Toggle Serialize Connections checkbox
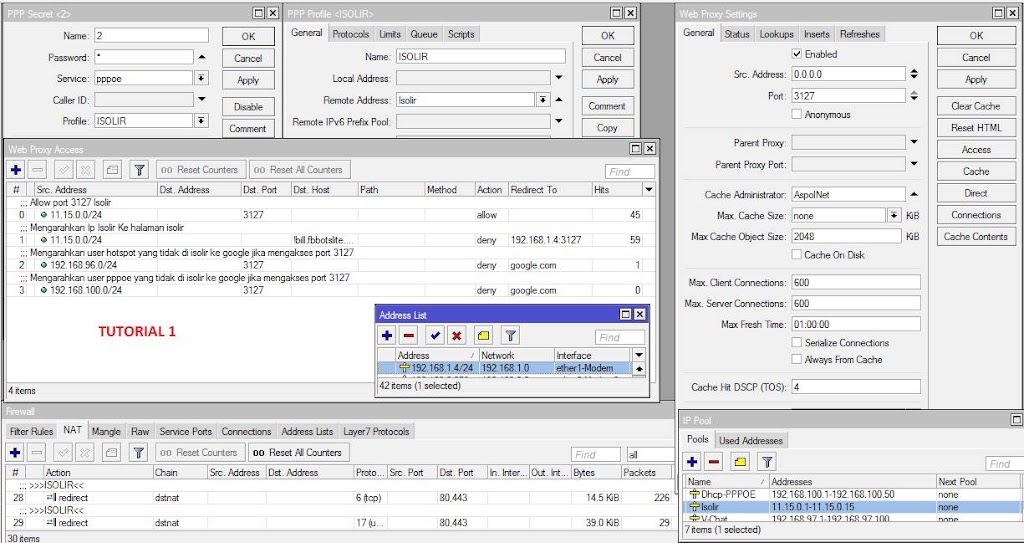The image size is (1024, 543). pyautogui.click(x=796, y=342)
